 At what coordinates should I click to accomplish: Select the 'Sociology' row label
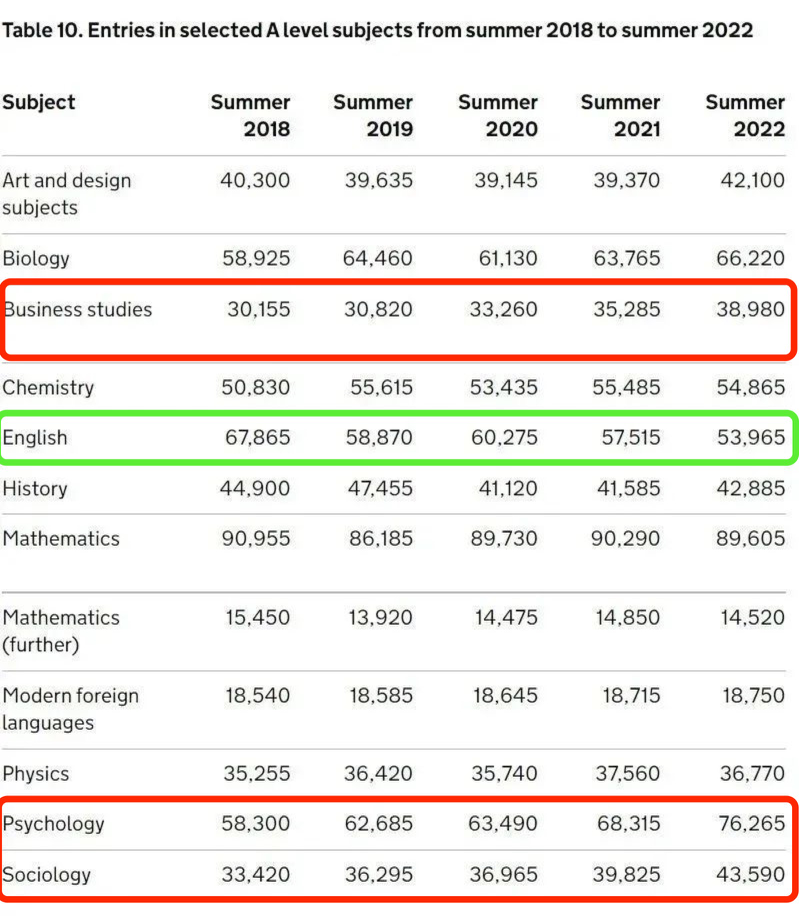pyautogui.click(x=47, y=875)
